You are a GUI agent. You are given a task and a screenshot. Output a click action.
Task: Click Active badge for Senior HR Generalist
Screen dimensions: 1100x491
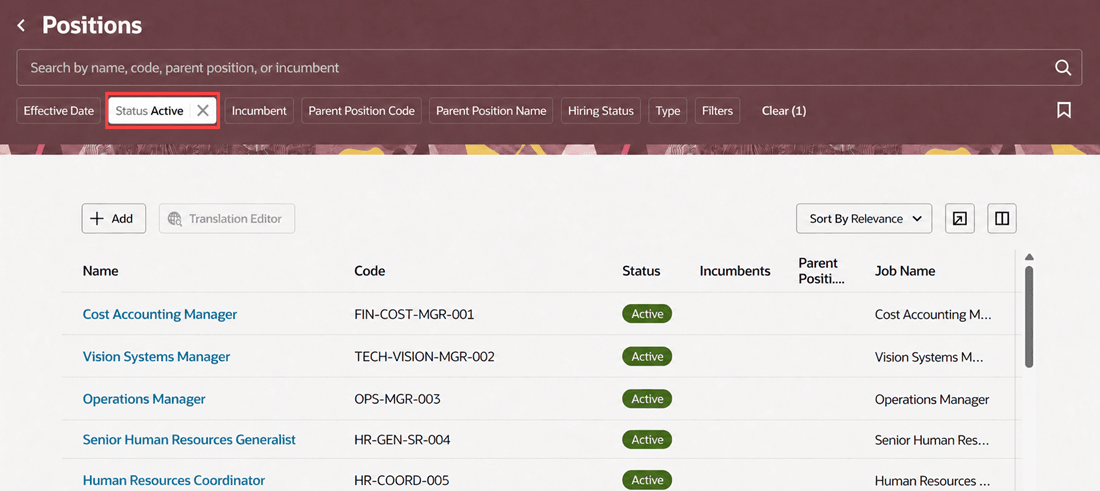point(647,440)
